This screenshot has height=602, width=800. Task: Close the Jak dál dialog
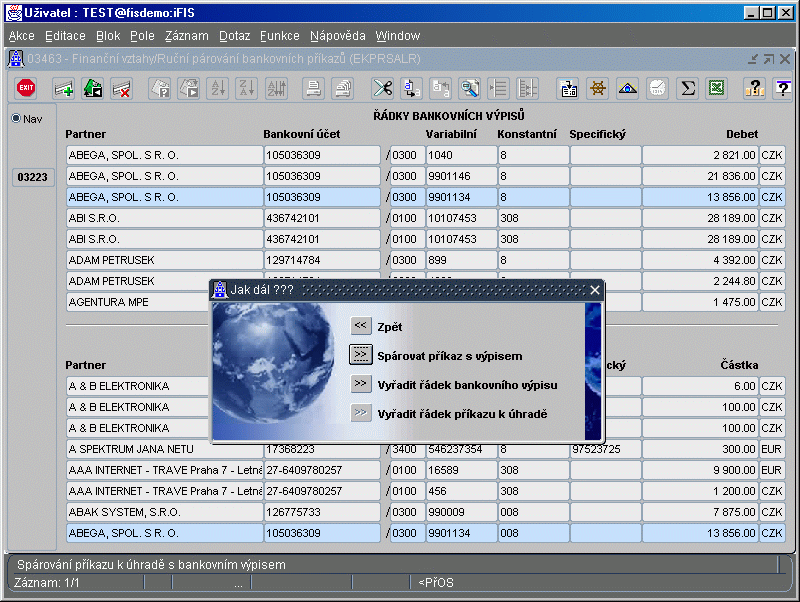tap(594, 290)
